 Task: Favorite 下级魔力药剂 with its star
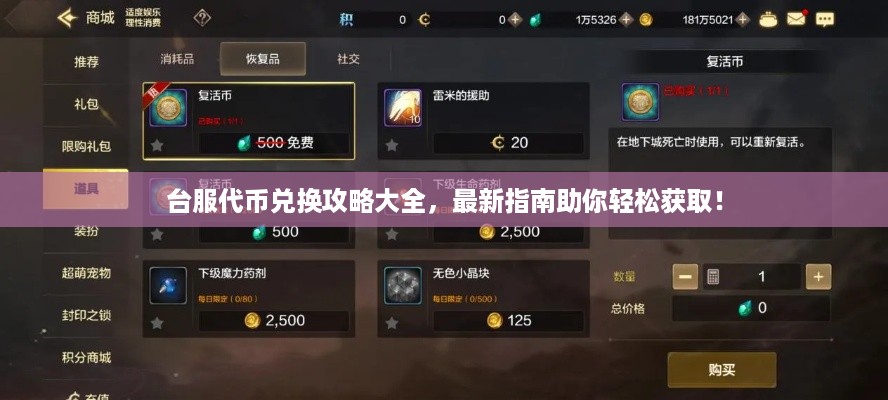[157, 323]
